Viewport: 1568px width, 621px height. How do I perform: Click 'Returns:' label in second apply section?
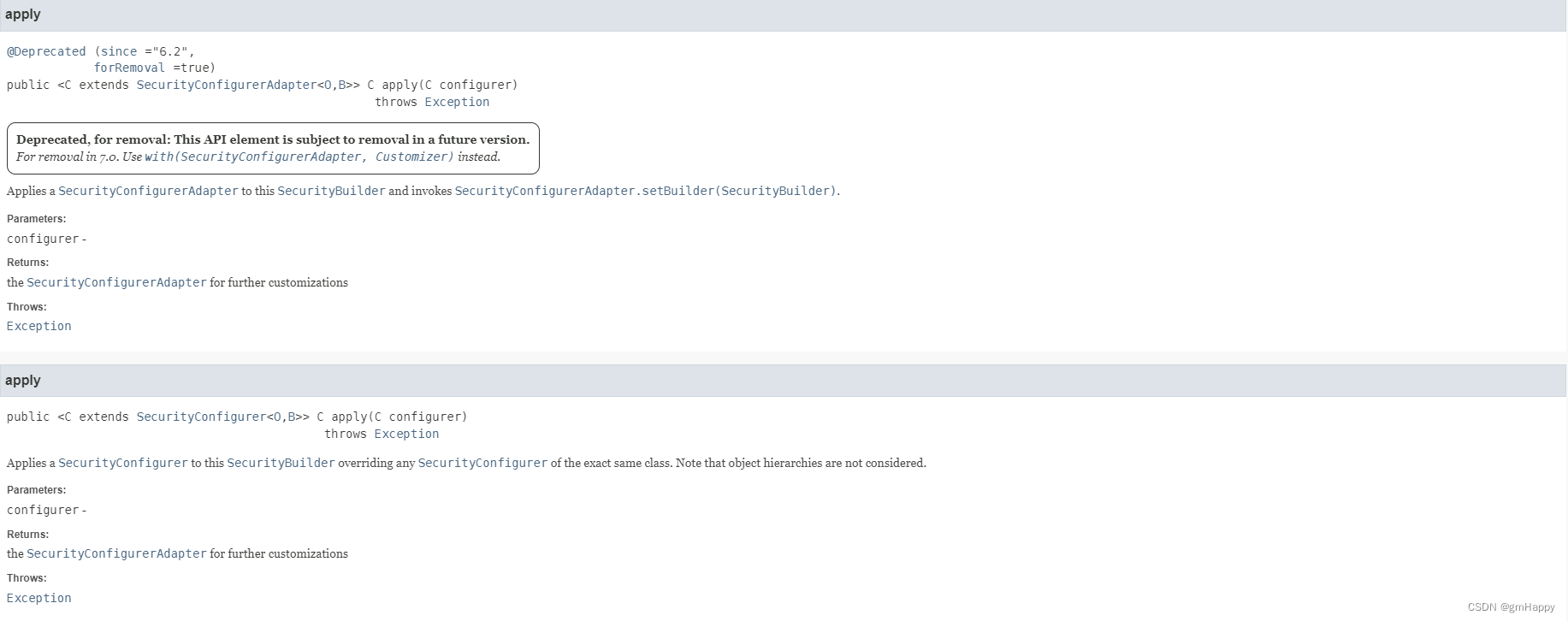tap(27, 535)
